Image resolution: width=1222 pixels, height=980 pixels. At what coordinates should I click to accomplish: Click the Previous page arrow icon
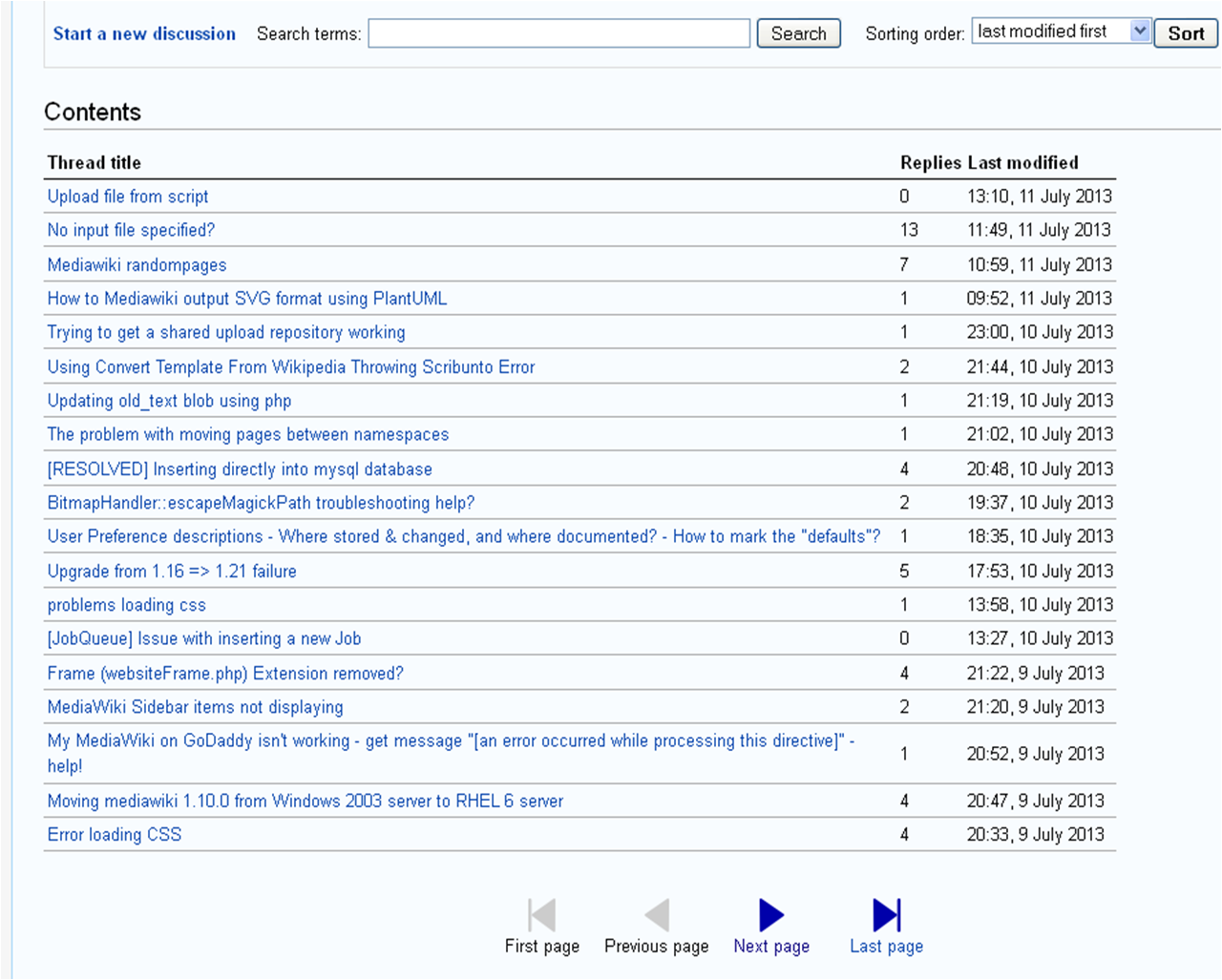click(x=657, y=915)
